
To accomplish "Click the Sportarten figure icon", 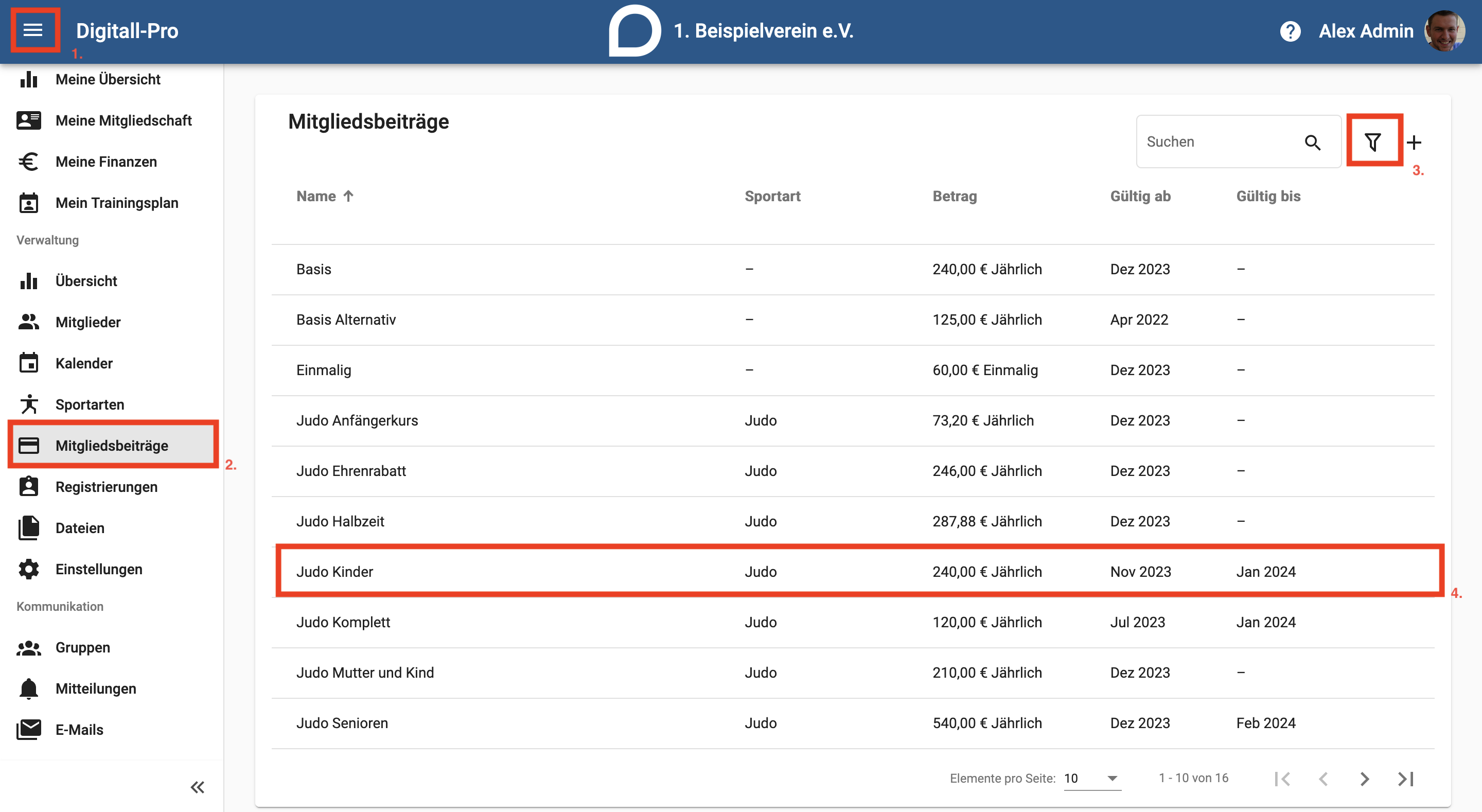I will [x=28, y=404].
